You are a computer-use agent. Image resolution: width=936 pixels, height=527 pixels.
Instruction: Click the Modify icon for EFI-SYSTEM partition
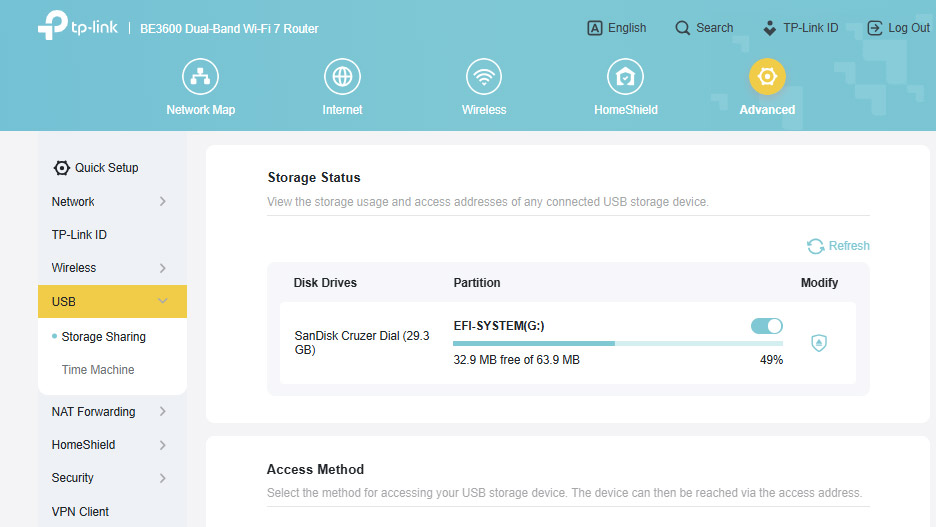(819, 343)
